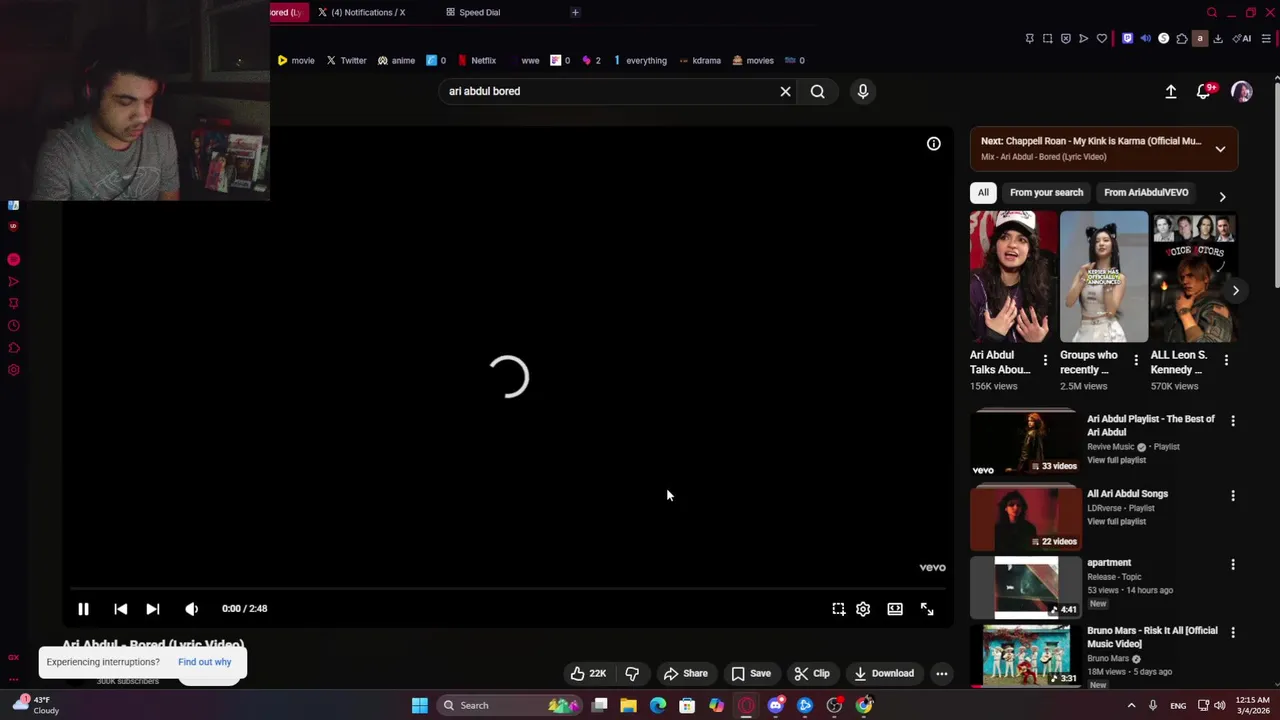Open more actions (three dots) under the video

[941, 673]
